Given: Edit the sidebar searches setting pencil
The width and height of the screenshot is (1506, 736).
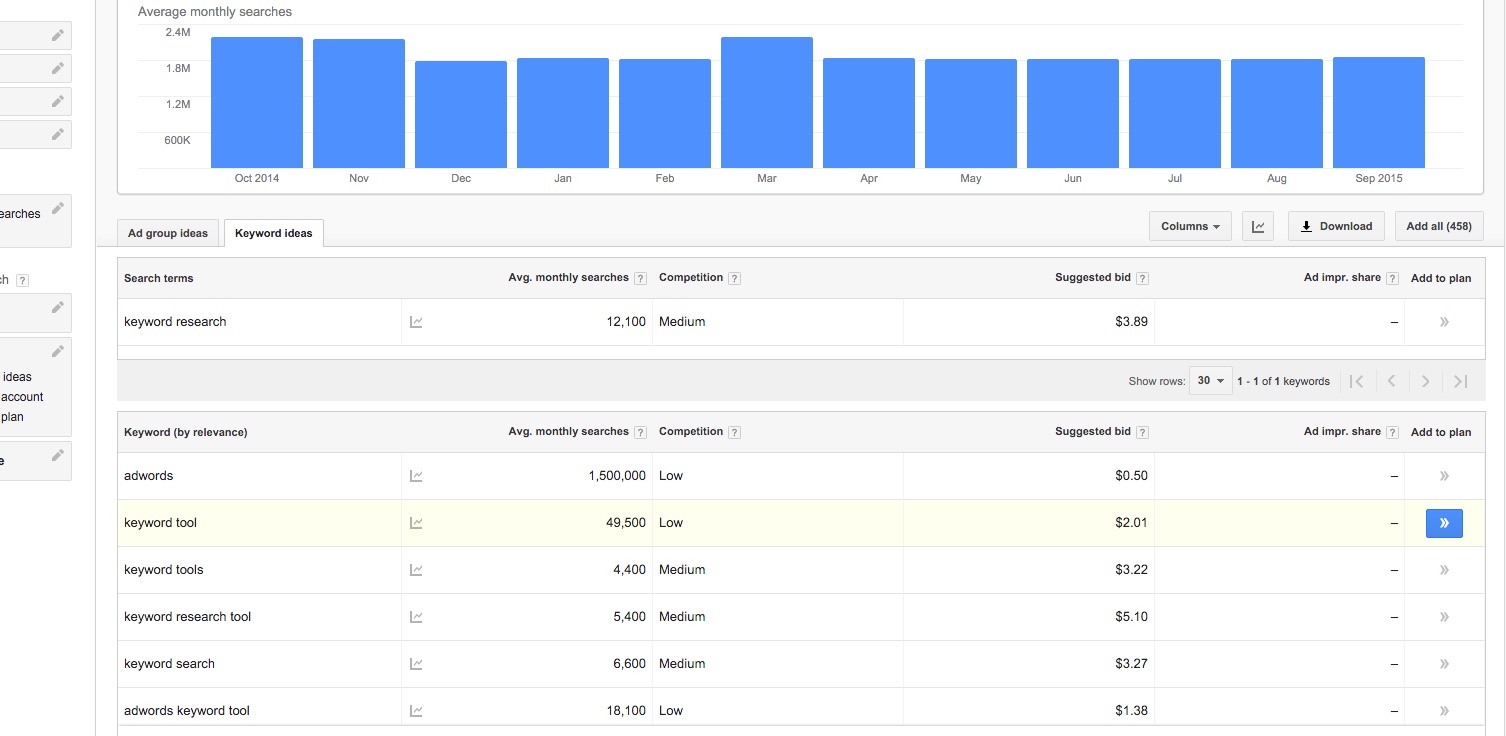Looking at the screenshot, I should tap(58, 208).
